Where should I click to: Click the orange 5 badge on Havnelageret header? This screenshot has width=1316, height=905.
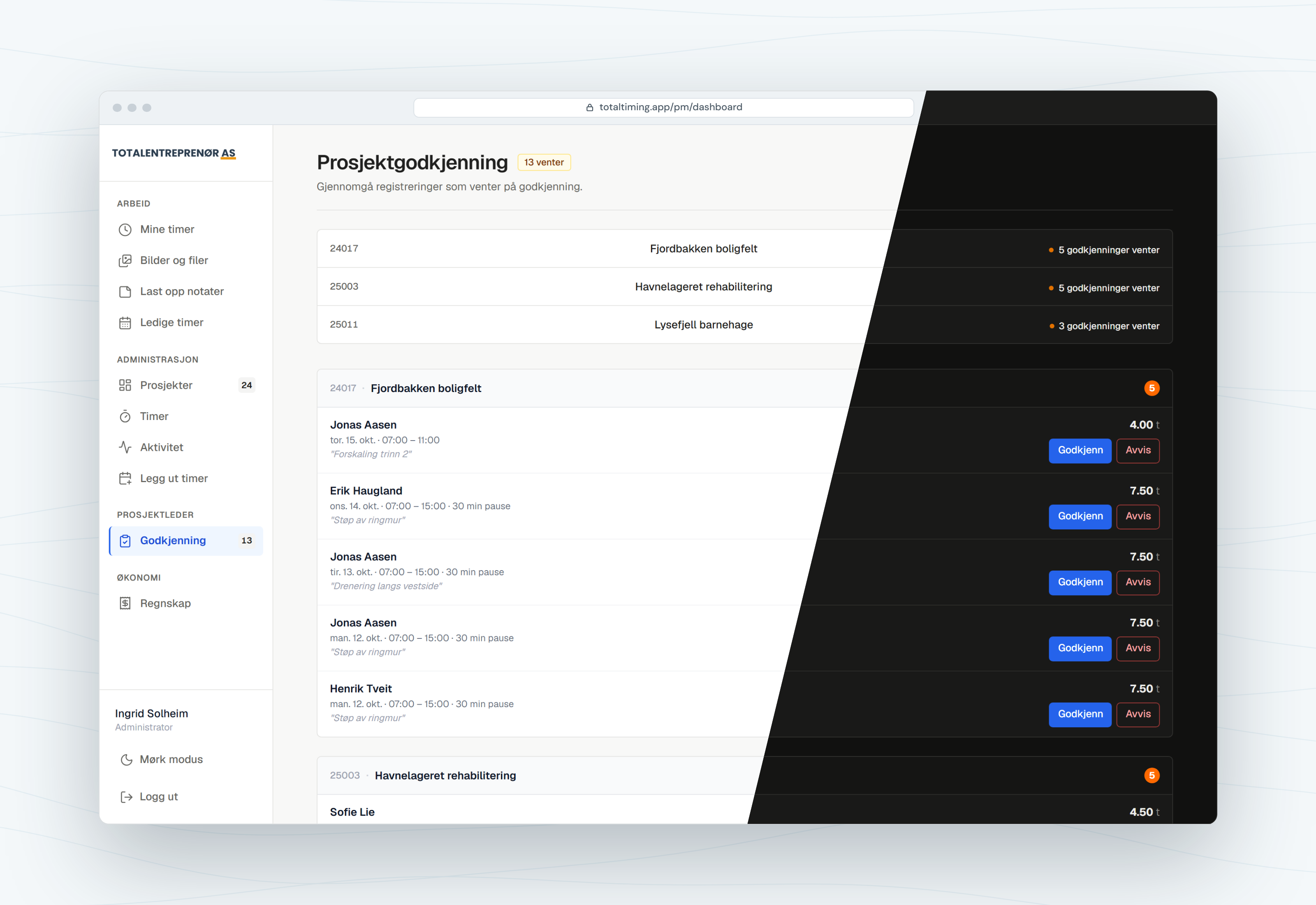coord(1151,776)
